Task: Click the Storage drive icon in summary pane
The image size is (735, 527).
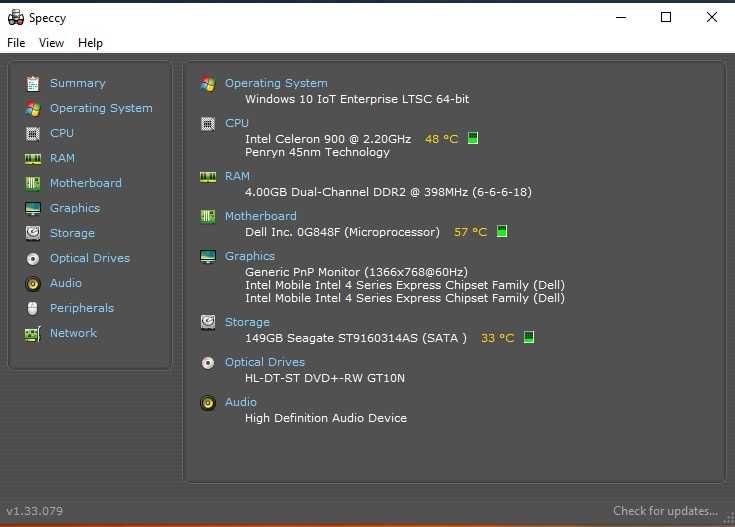Action: click(208, 322)
